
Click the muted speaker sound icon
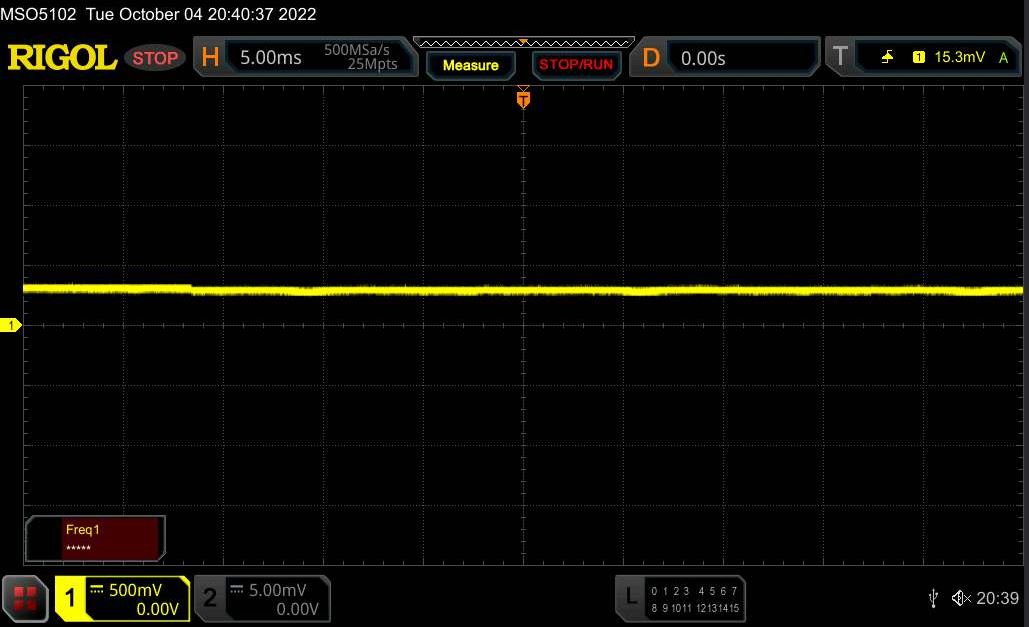tap(961, 598)
